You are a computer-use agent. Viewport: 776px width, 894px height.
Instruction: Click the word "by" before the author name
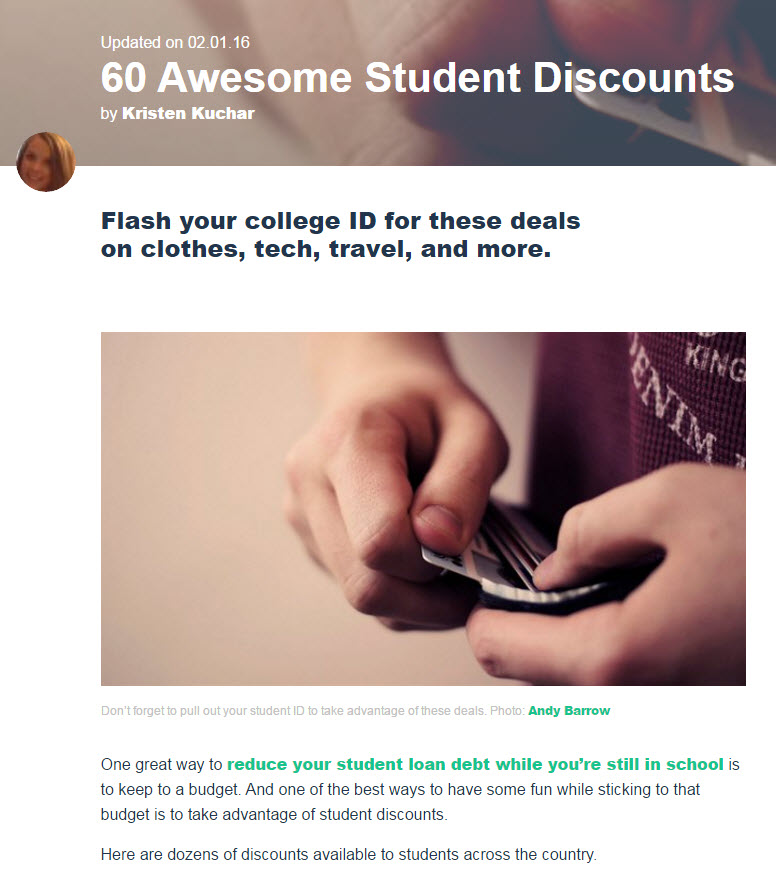click(109, 114)
